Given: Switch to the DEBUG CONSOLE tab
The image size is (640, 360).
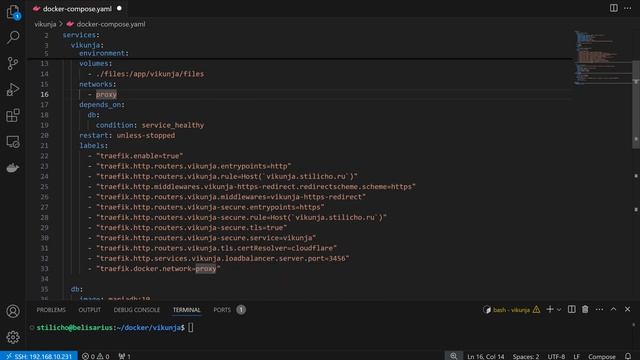Looking at the screenshot, I should (137, 310).
